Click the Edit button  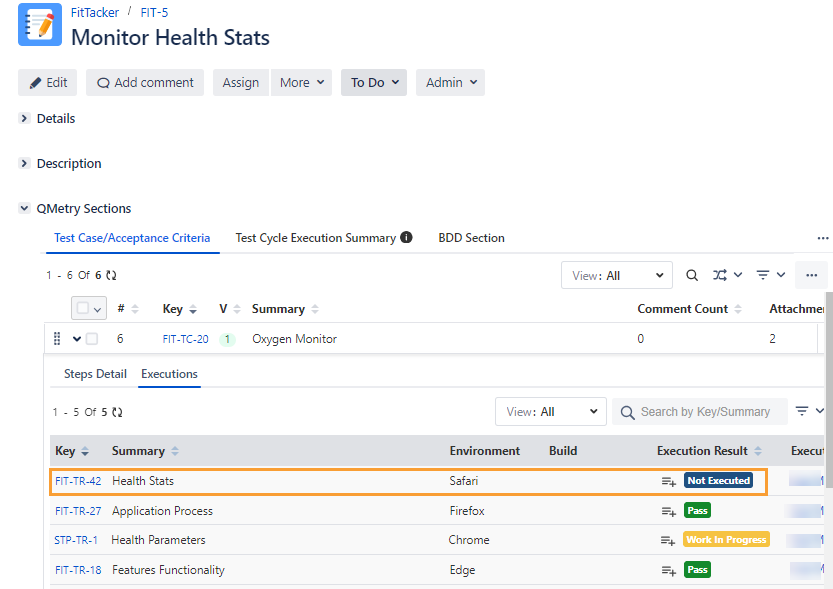tap(48, 82)
